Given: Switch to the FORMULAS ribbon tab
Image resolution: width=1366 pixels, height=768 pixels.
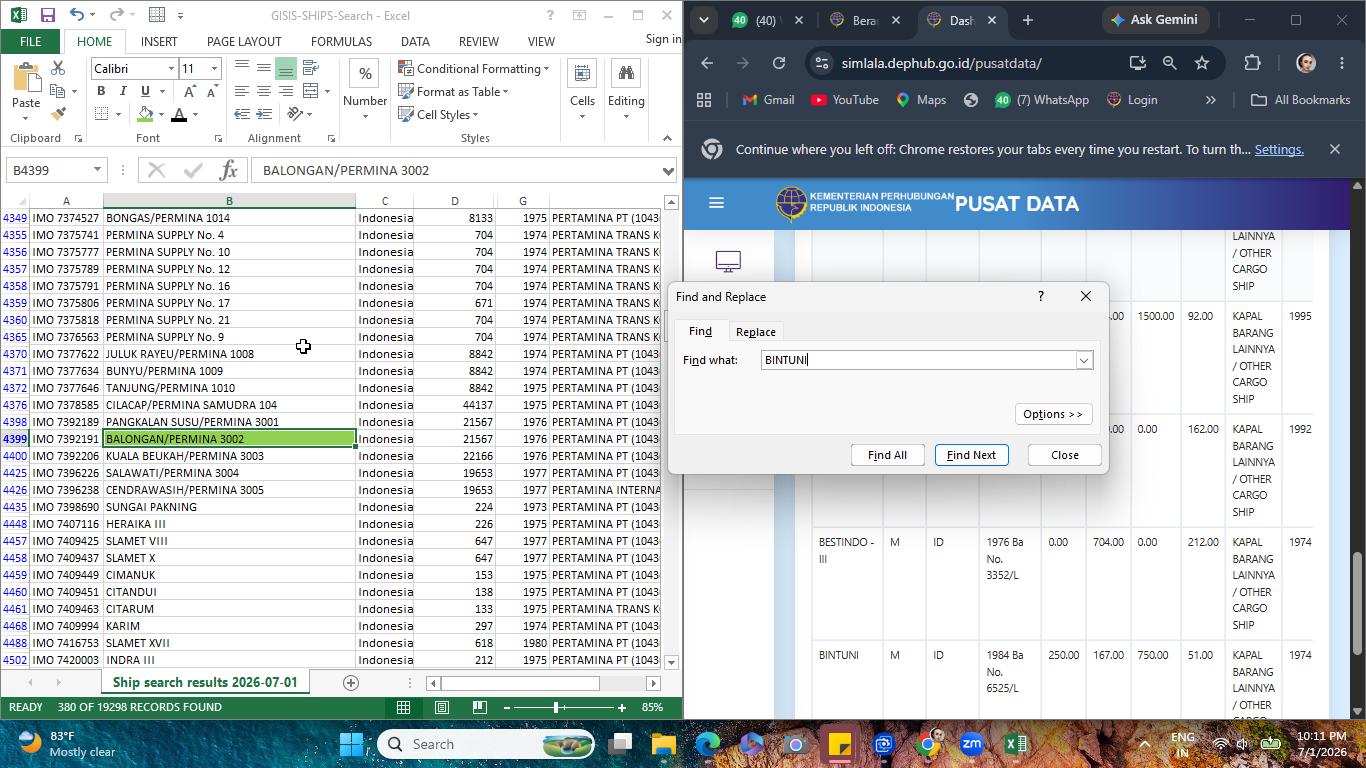Looking at the screenshot, I should (x=341, y=41).
